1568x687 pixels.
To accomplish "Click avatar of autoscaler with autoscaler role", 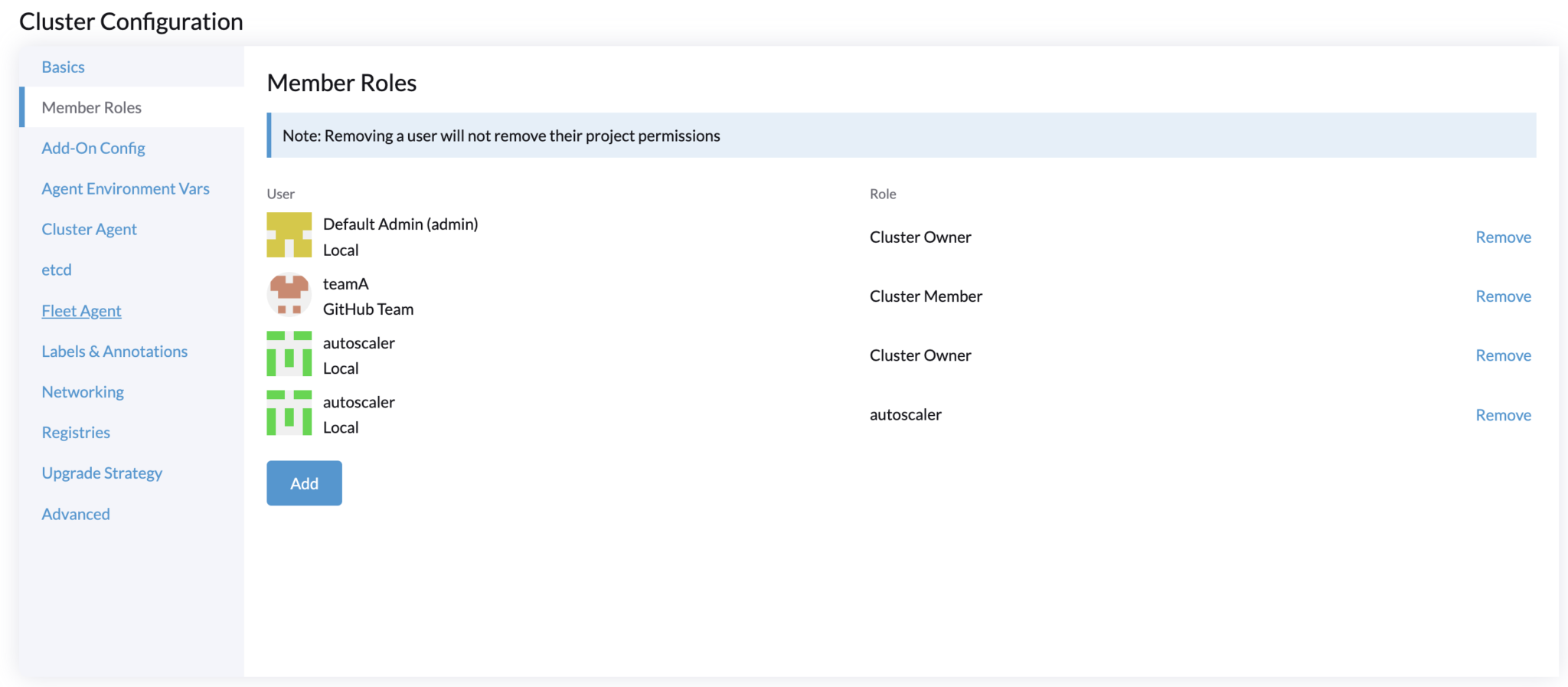I will coord(289,414).
